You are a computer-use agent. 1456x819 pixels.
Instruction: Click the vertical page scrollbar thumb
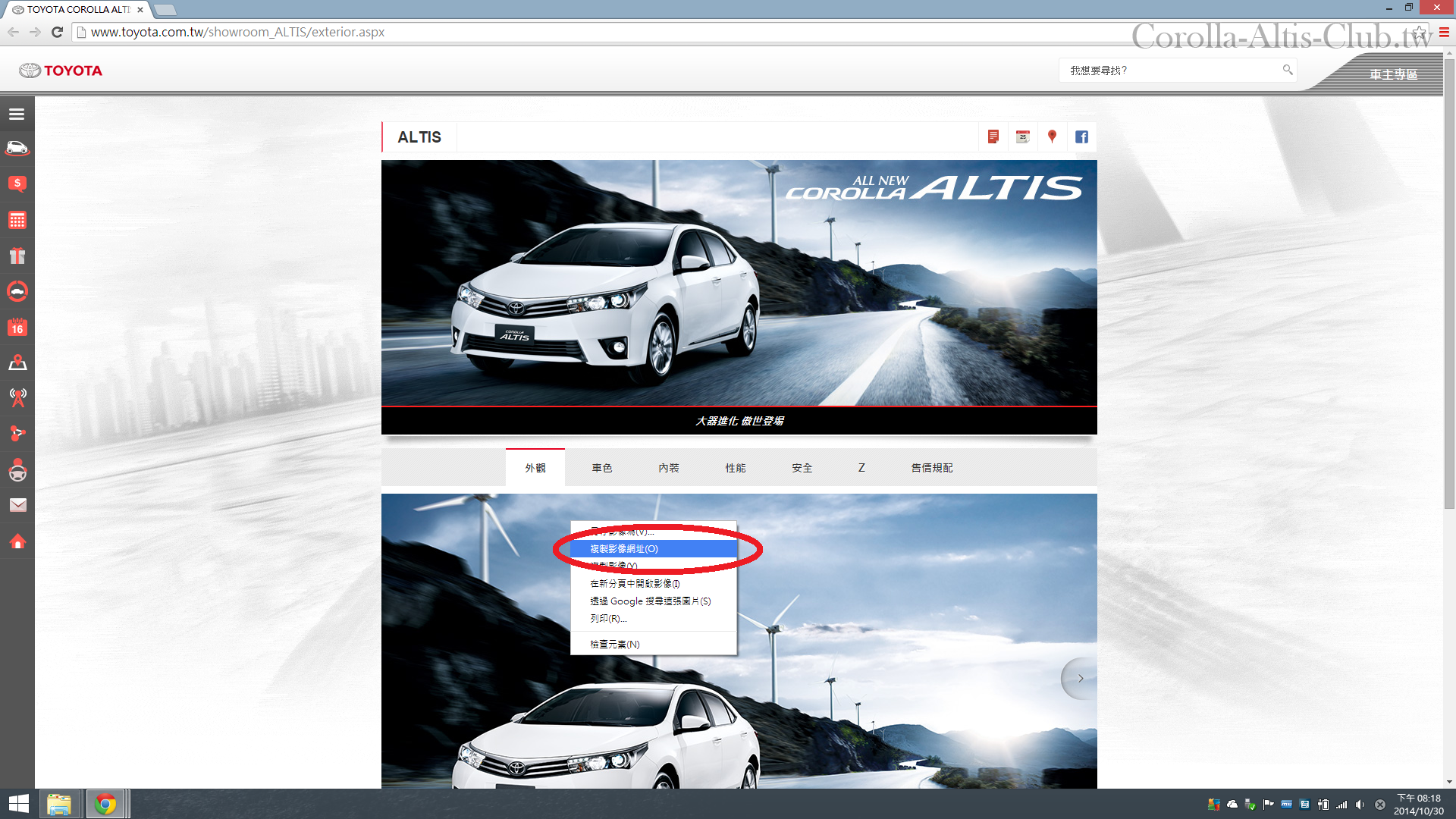pyautogui.click(x=1449, y=284)
